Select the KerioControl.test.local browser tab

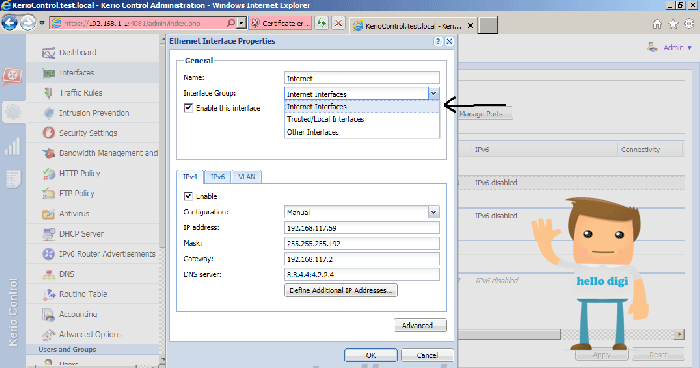[413, 26]
